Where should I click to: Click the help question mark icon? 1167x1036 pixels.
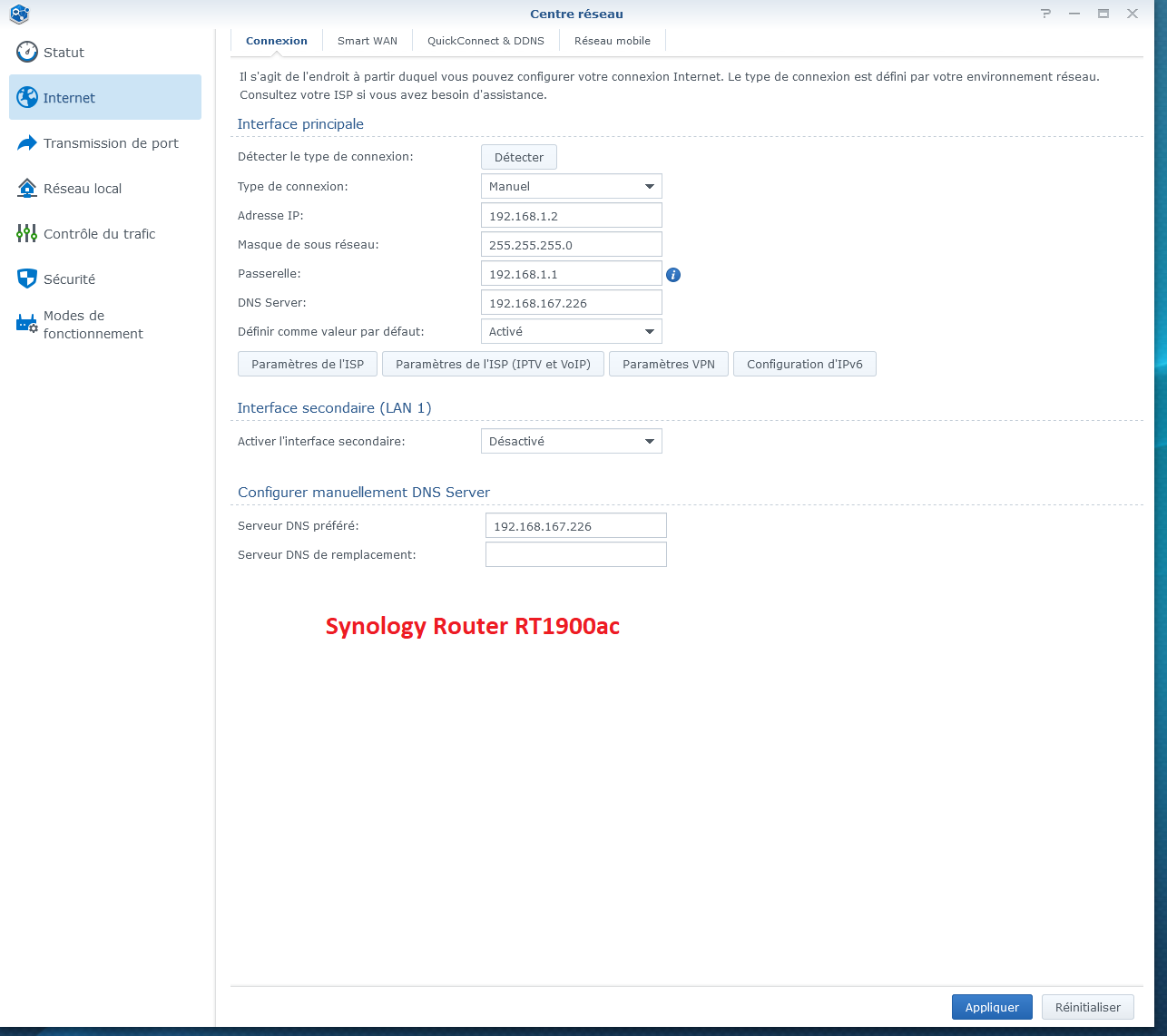pos(1046,14)
